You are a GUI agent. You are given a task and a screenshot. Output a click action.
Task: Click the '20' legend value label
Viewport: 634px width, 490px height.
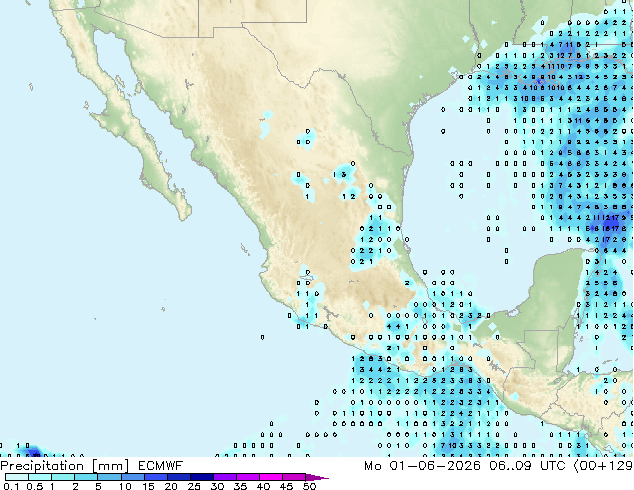pyautogui.click(x=171, y=486)
